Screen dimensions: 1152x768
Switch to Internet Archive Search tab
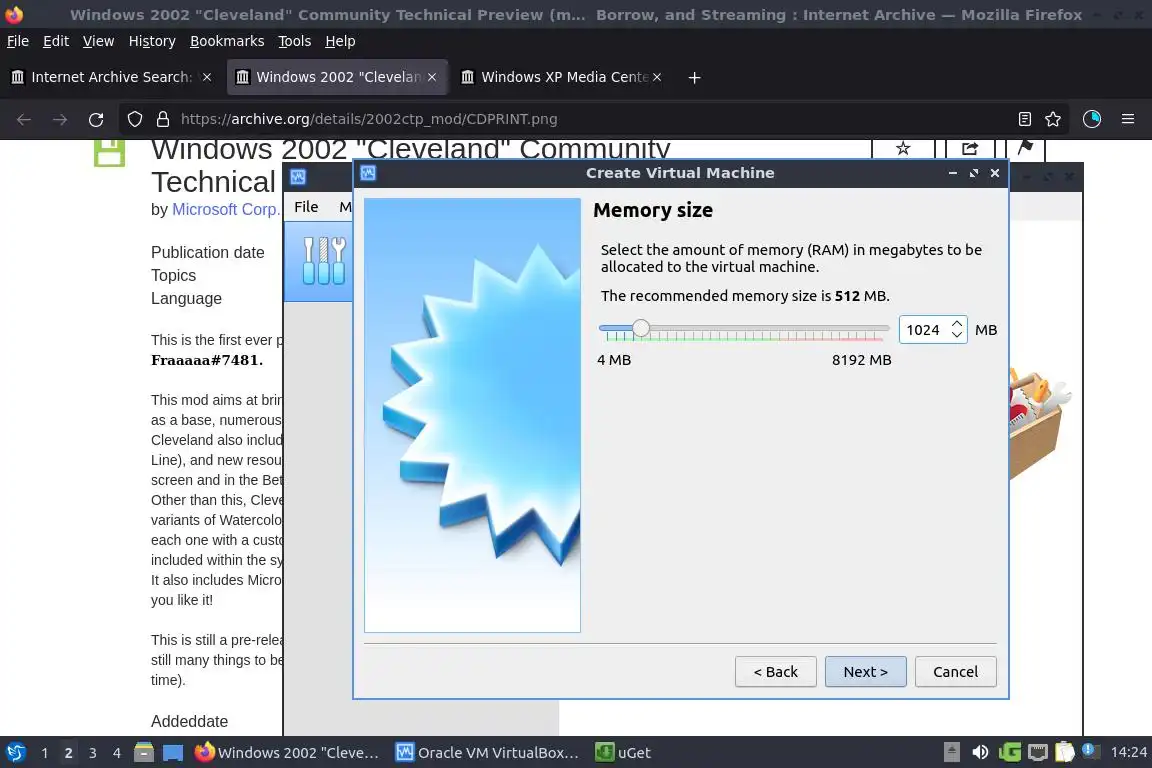tap(111, 77)
